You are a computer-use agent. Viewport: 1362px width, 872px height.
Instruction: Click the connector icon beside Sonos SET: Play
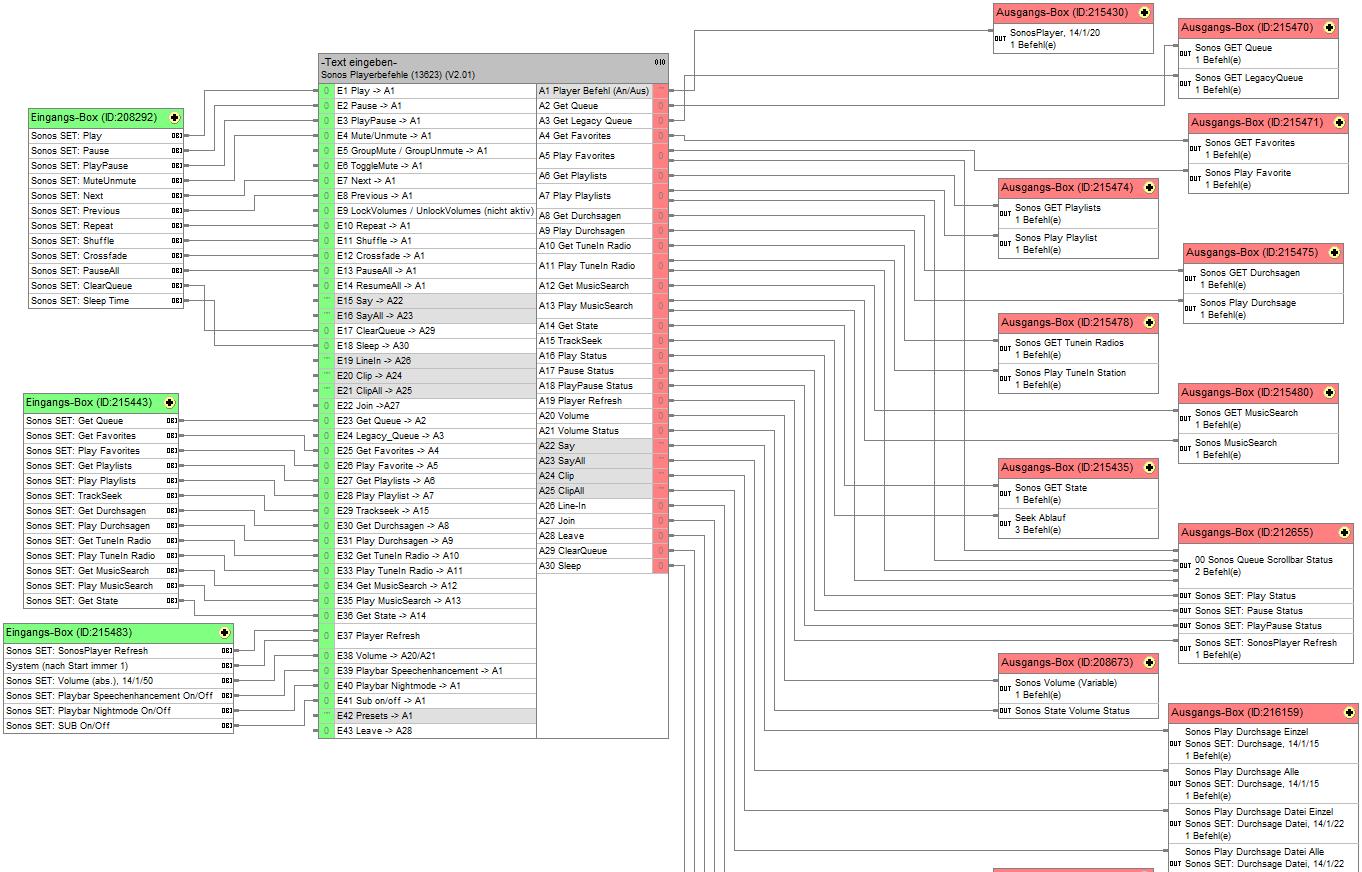177,136
